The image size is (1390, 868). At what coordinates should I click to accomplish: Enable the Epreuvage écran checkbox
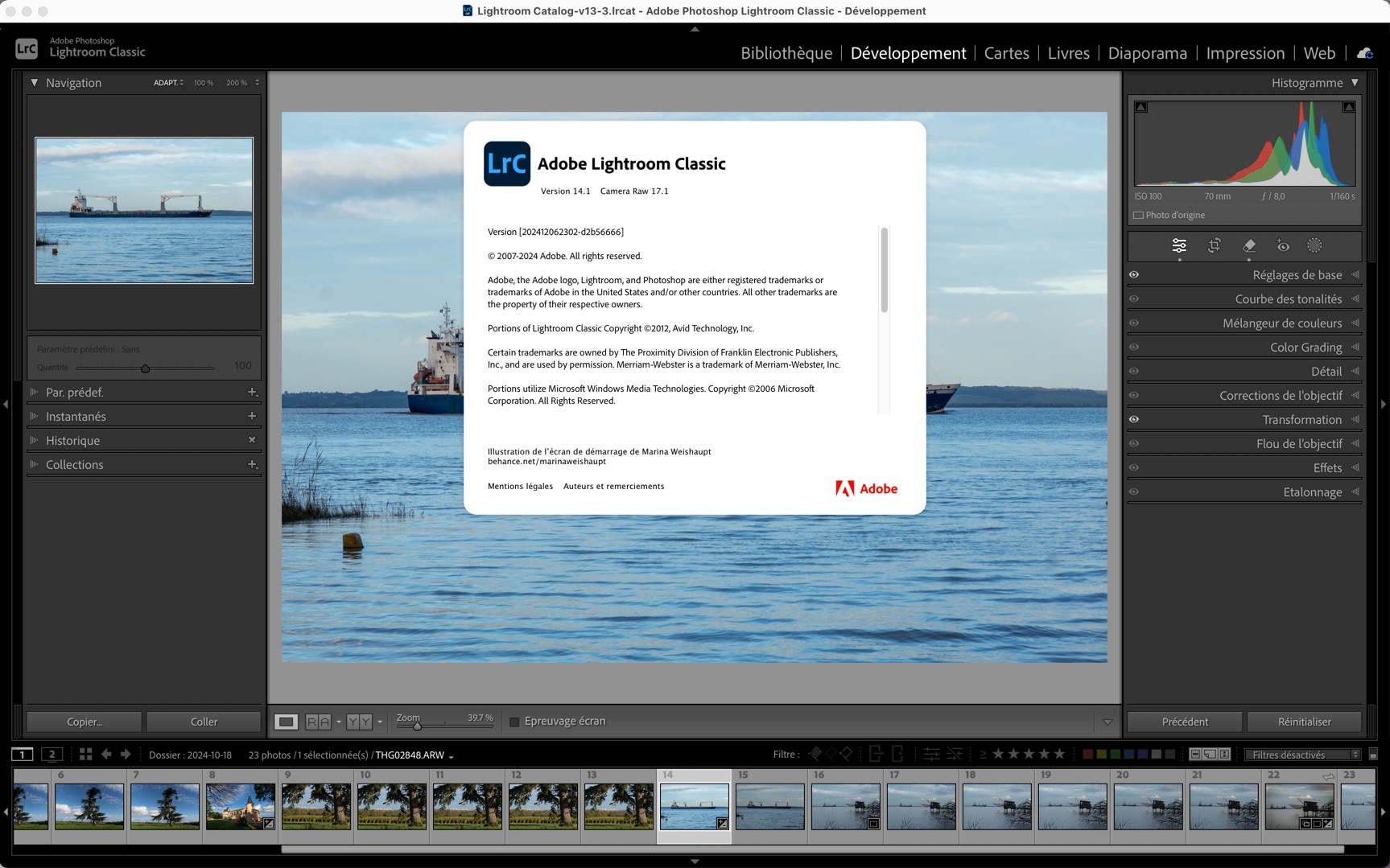coord(514,722)
